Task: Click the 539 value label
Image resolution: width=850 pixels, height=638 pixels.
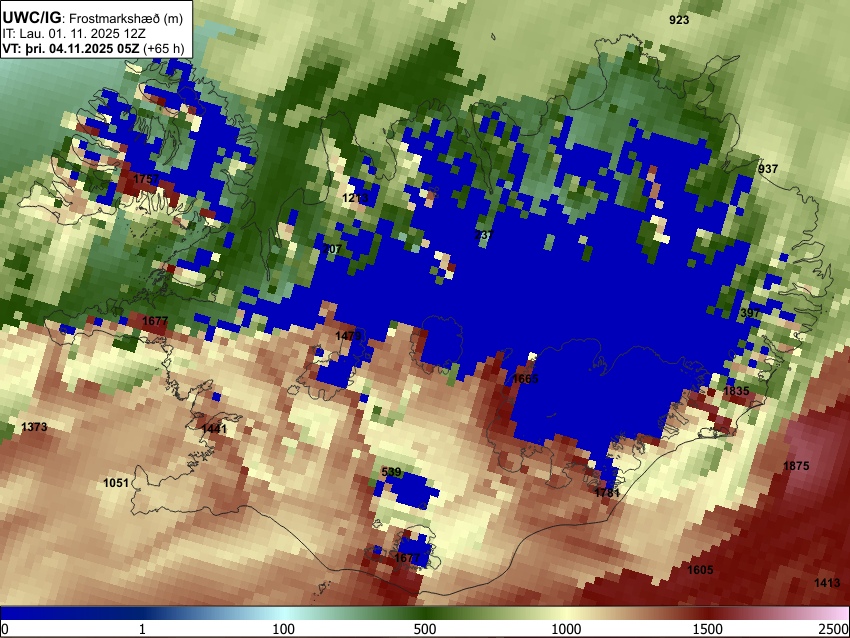Action: 391,472
